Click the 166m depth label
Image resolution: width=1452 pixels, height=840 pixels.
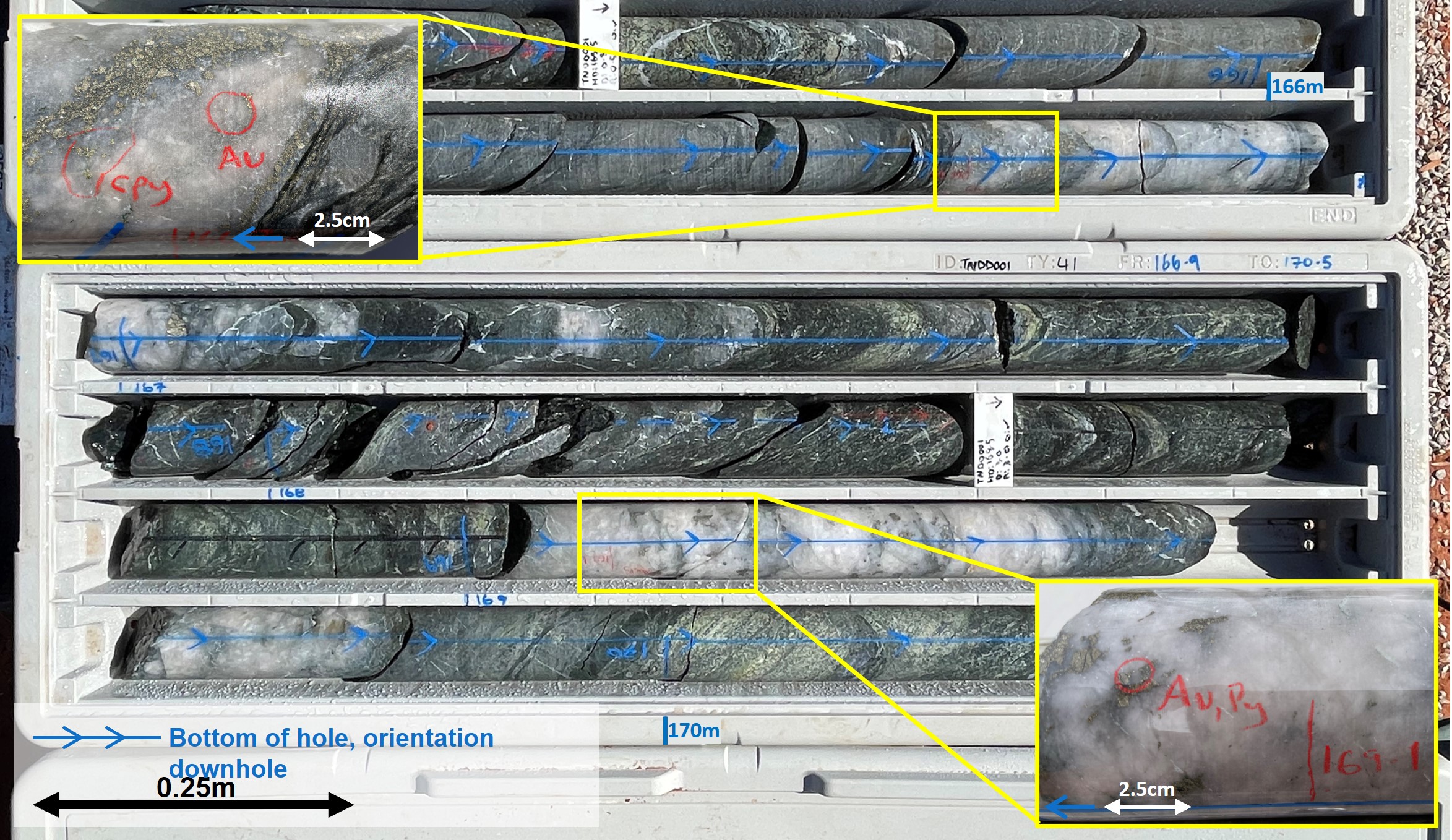tap(1297, 87)
